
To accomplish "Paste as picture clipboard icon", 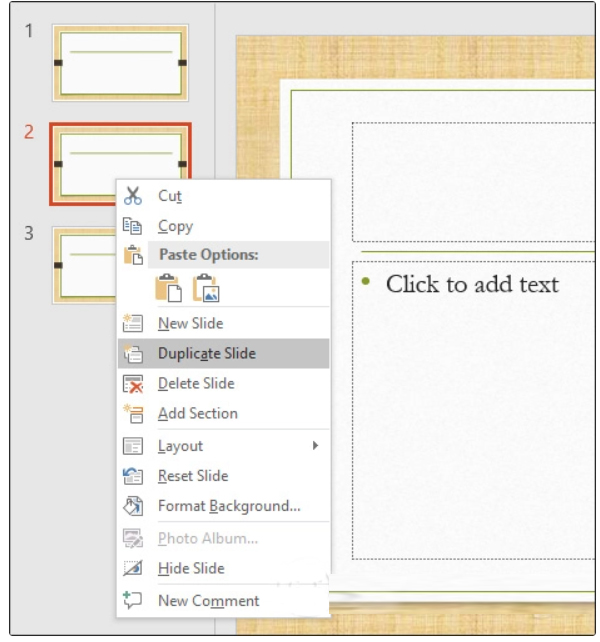I will [x=206, y=288].
